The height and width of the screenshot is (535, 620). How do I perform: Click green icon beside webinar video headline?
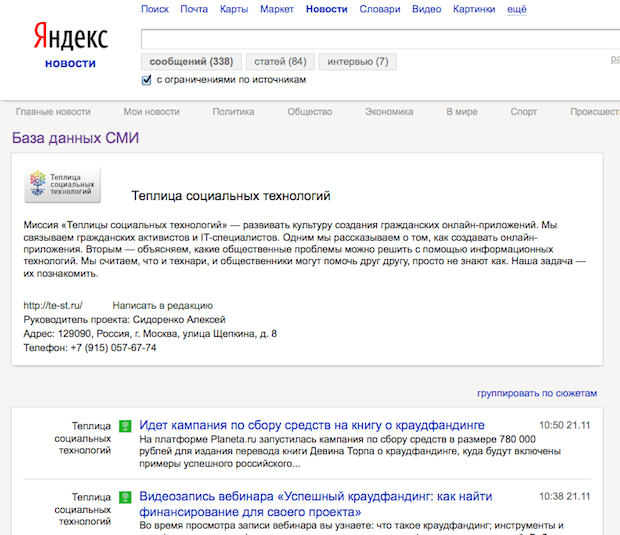(x=126, y=497)
